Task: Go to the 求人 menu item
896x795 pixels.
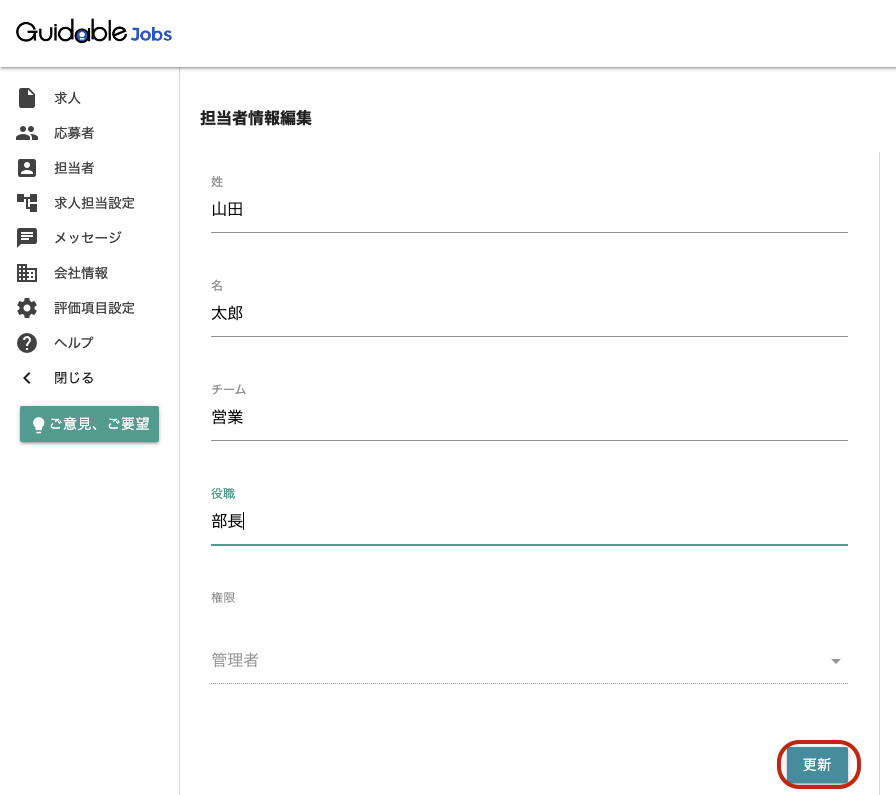Action: pyautogui.click(x=67, y=98)
